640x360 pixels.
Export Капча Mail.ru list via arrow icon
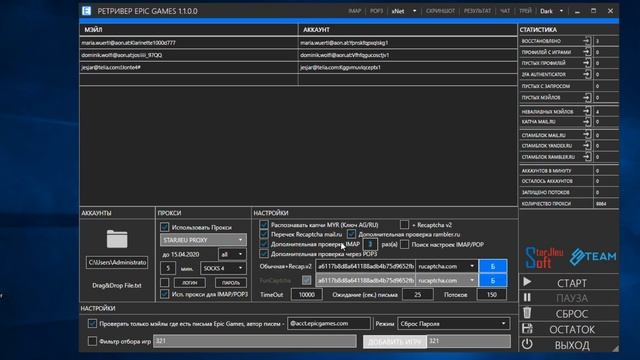click(587, 121)
